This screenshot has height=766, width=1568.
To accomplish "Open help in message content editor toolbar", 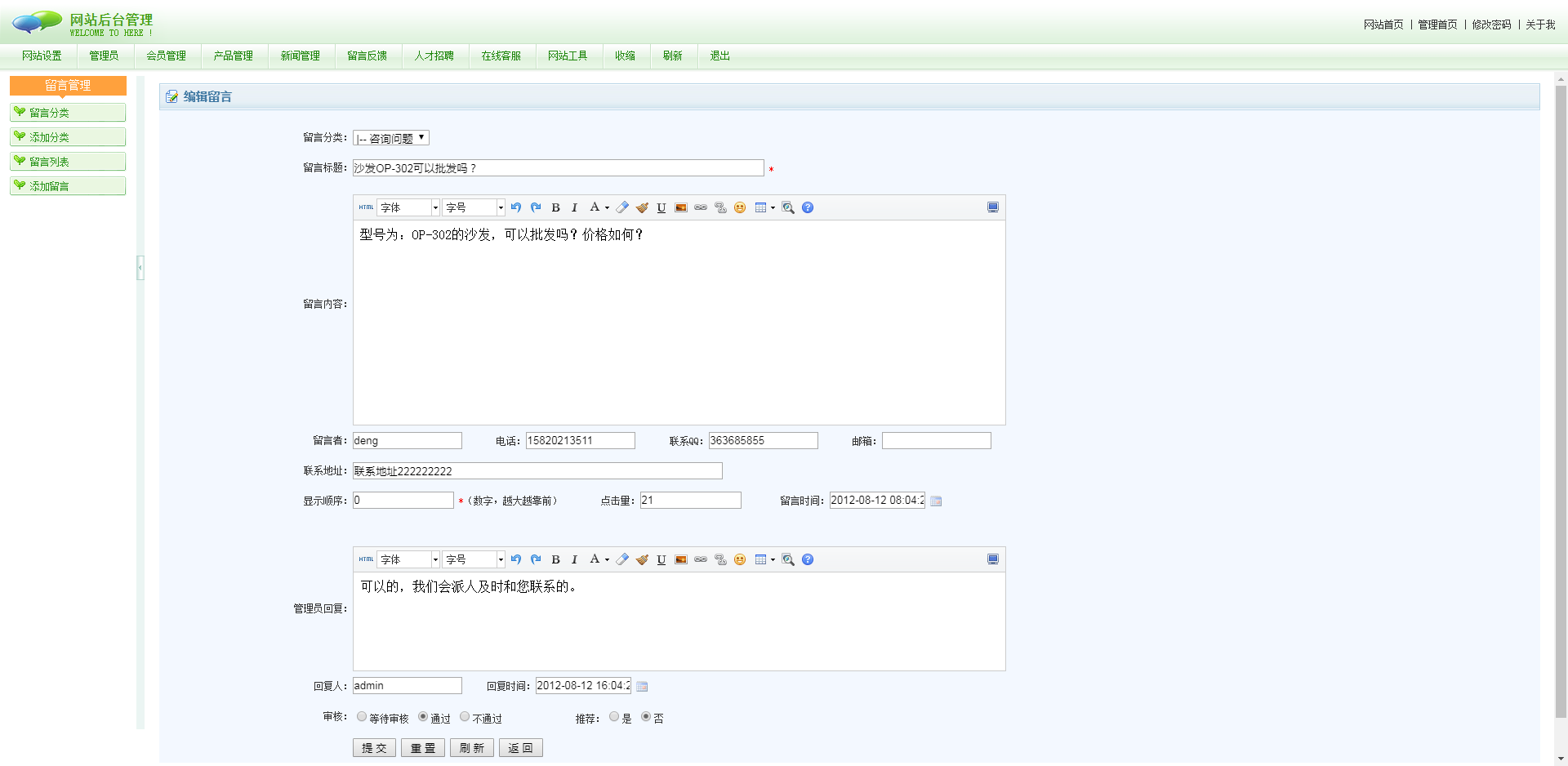I will pyautogui.click(x=808, y=207).
